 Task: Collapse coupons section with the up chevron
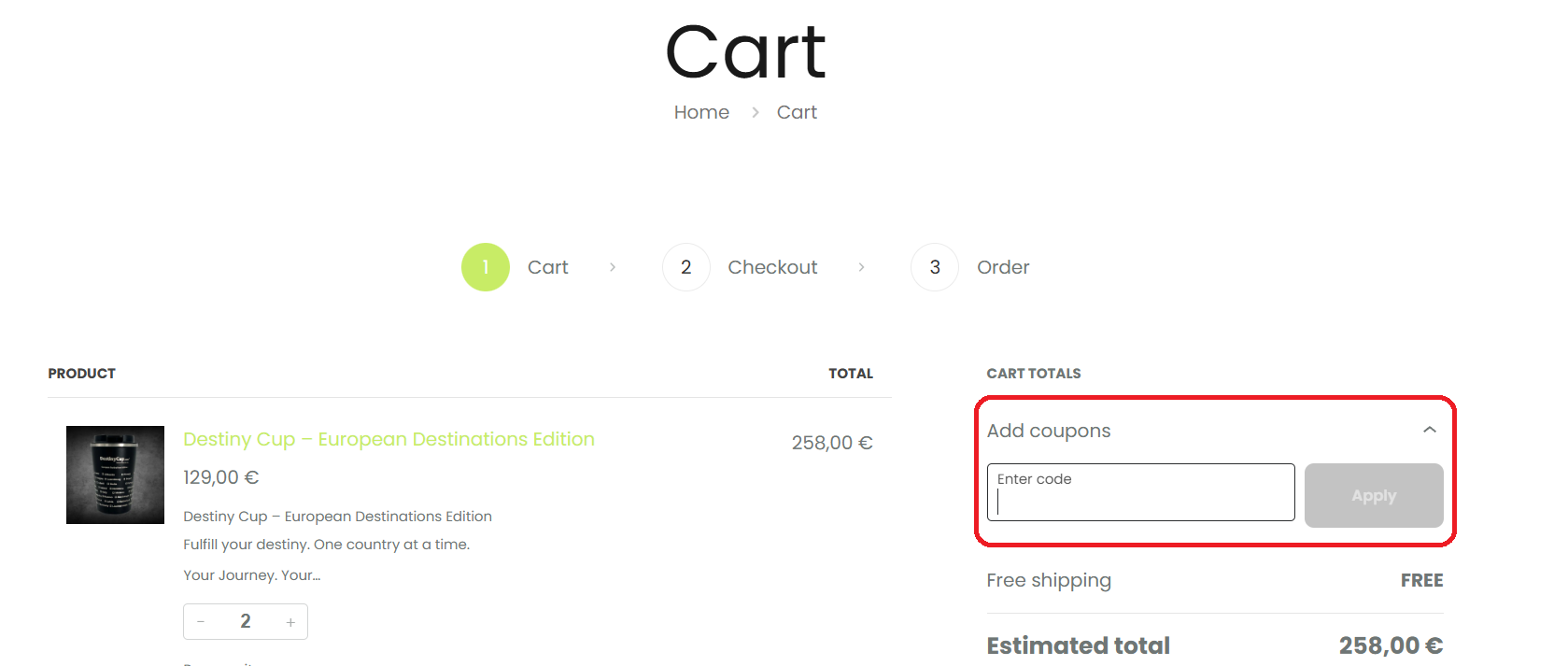[1429, 430]
